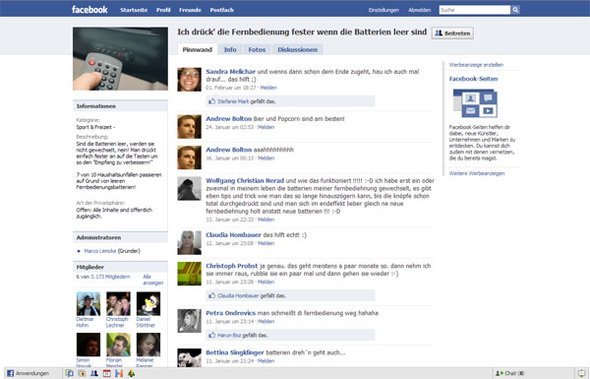Click the Facebook logo at top
The height and width of the screenshot is (379, 590).
90,9
